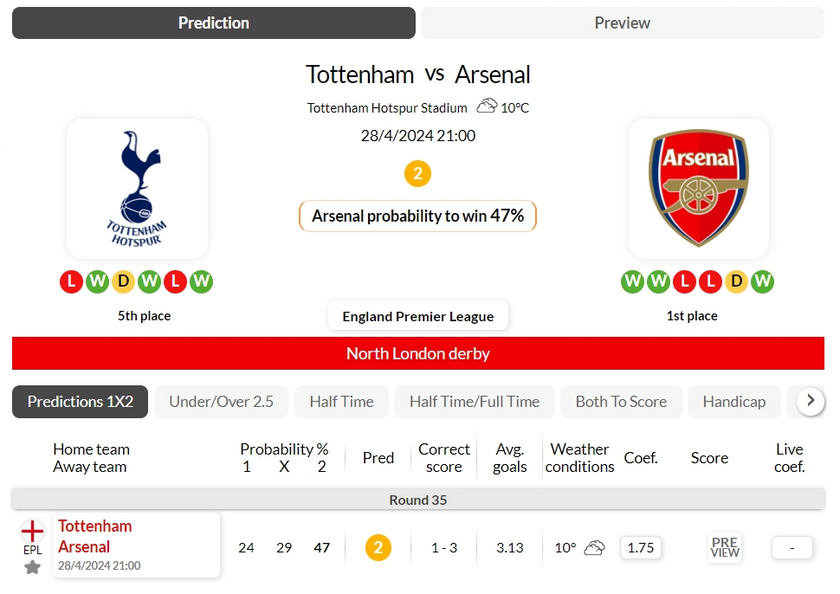
Task: Click the cloud icon in the Weather conditions column
Action: (594, 548)
